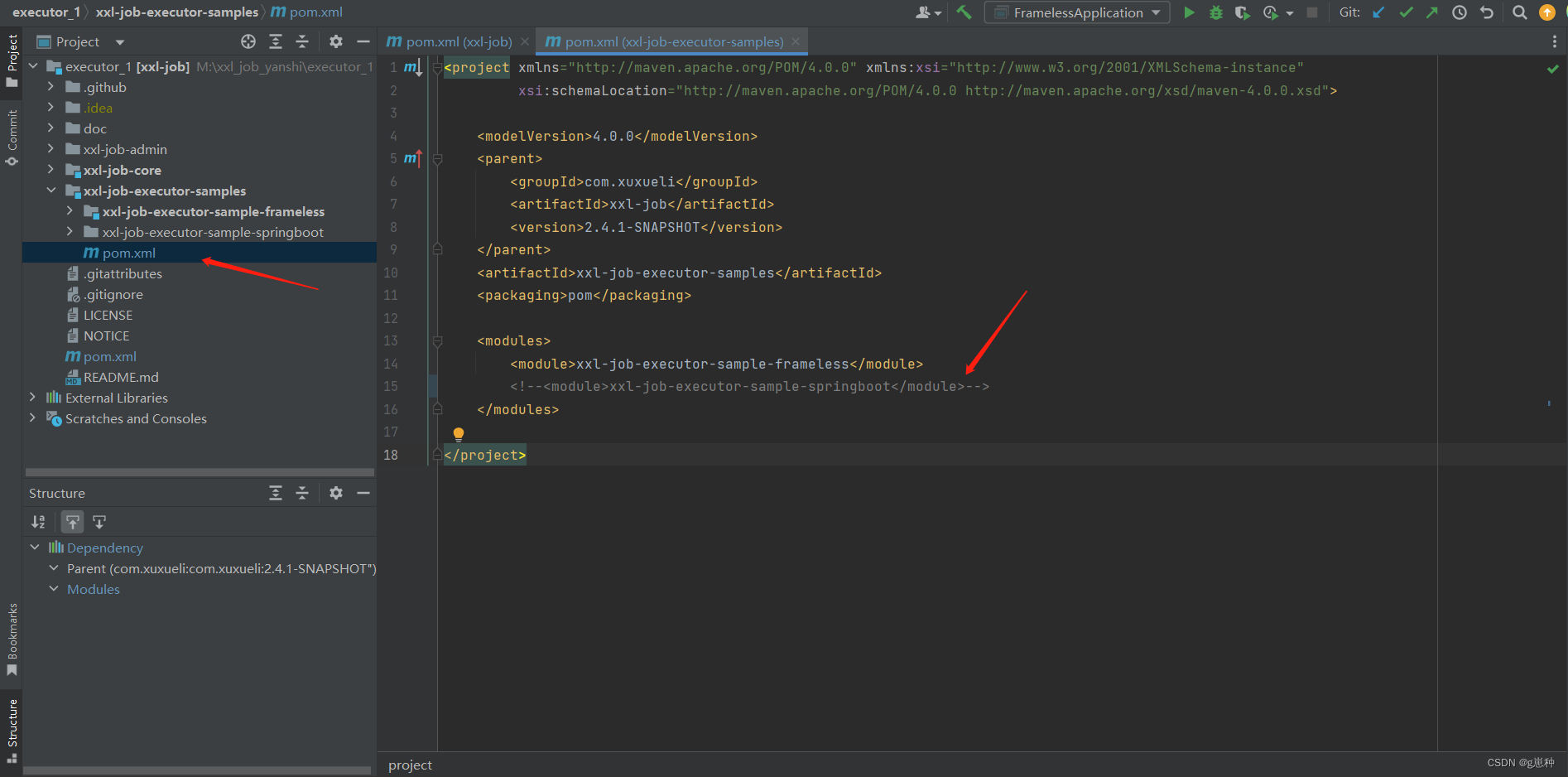Open the Project view dropdown

[120, 42]
